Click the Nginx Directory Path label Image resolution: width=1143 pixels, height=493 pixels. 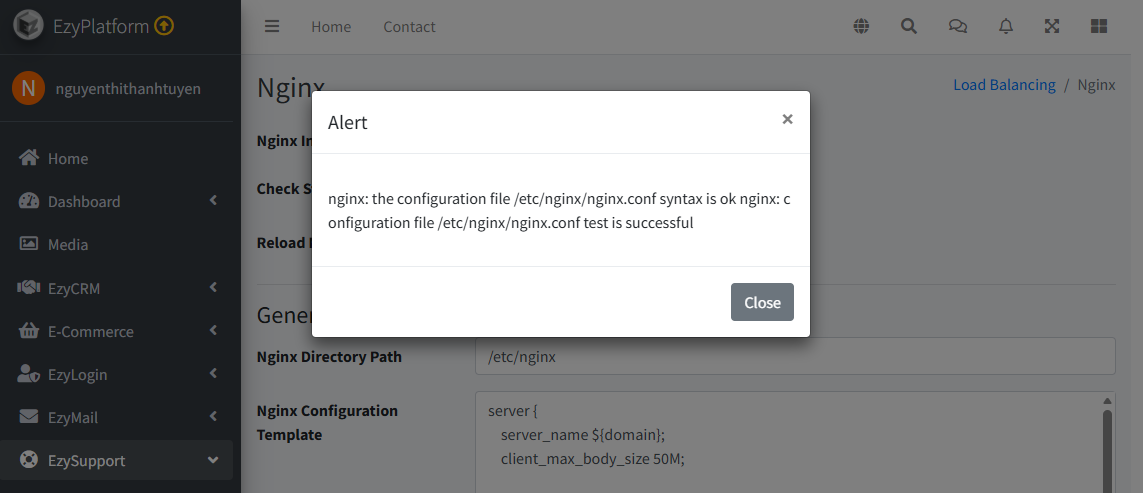(x=329, y=357)
